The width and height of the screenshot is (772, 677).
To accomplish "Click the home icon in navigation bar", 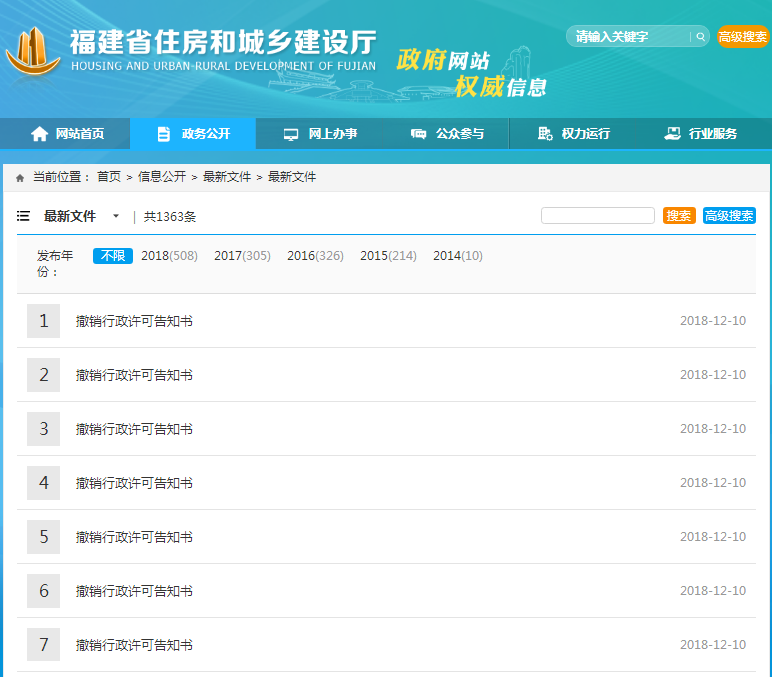I will pos(39,133).
